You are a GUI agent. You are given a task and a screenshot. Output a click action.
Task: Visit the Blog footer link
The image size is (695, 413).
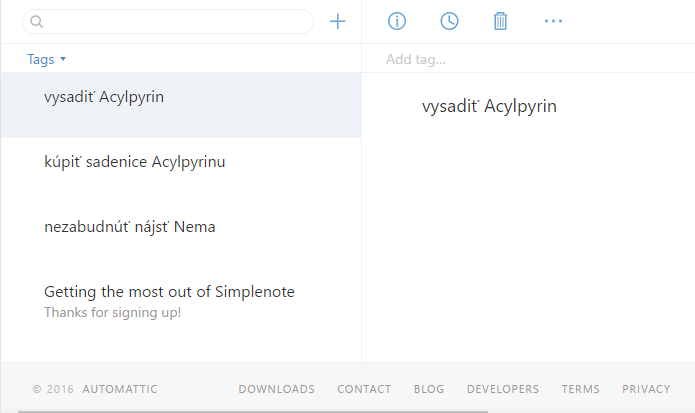[x=429, y=389]
